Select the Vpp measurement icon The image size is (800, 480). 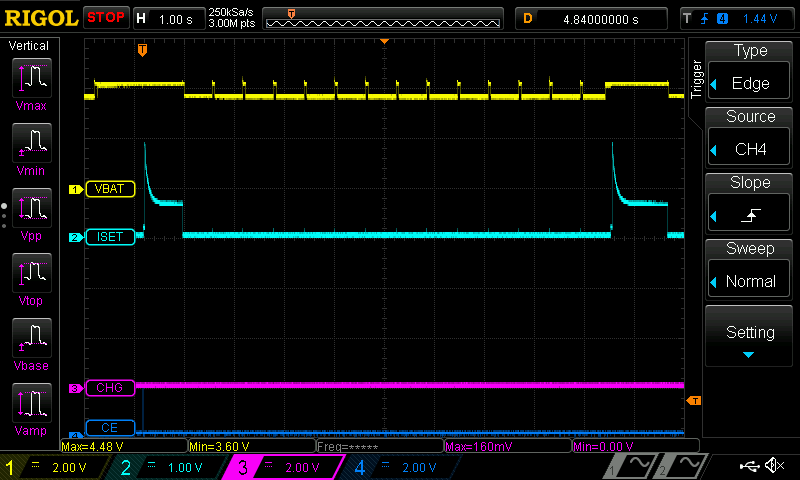(x=32, y=208)
